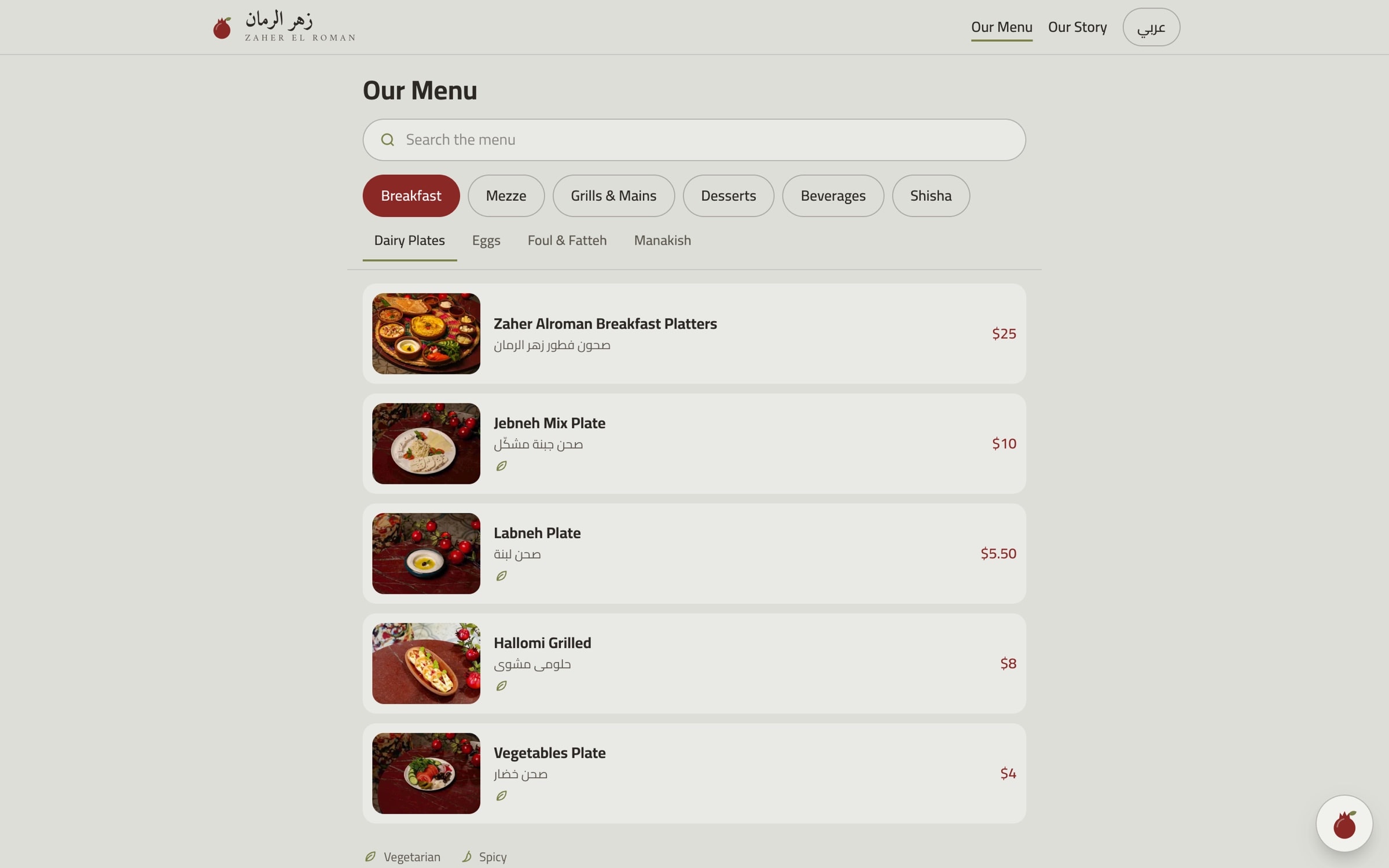Click the Jebneh Mix Plate title
The height and width of the screenshot is (868, 1389).
click(549, 423)
